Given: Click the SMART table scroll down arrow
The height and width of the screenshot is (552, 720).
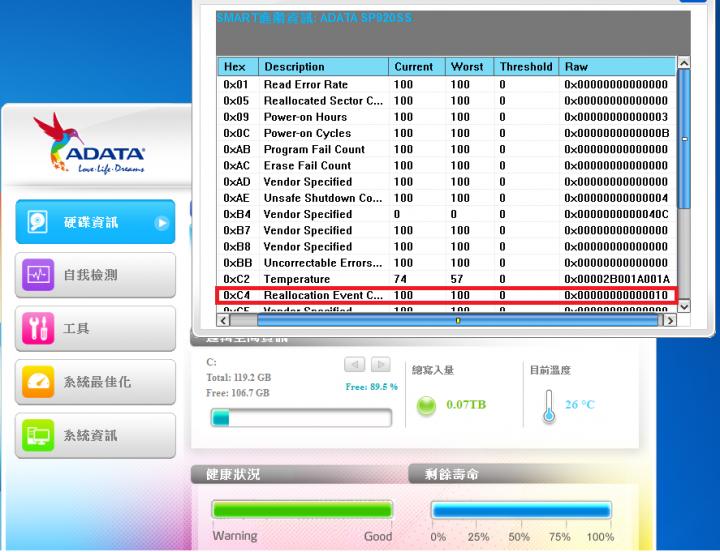Looking at the screenshot, I should [x=684, y=306].
